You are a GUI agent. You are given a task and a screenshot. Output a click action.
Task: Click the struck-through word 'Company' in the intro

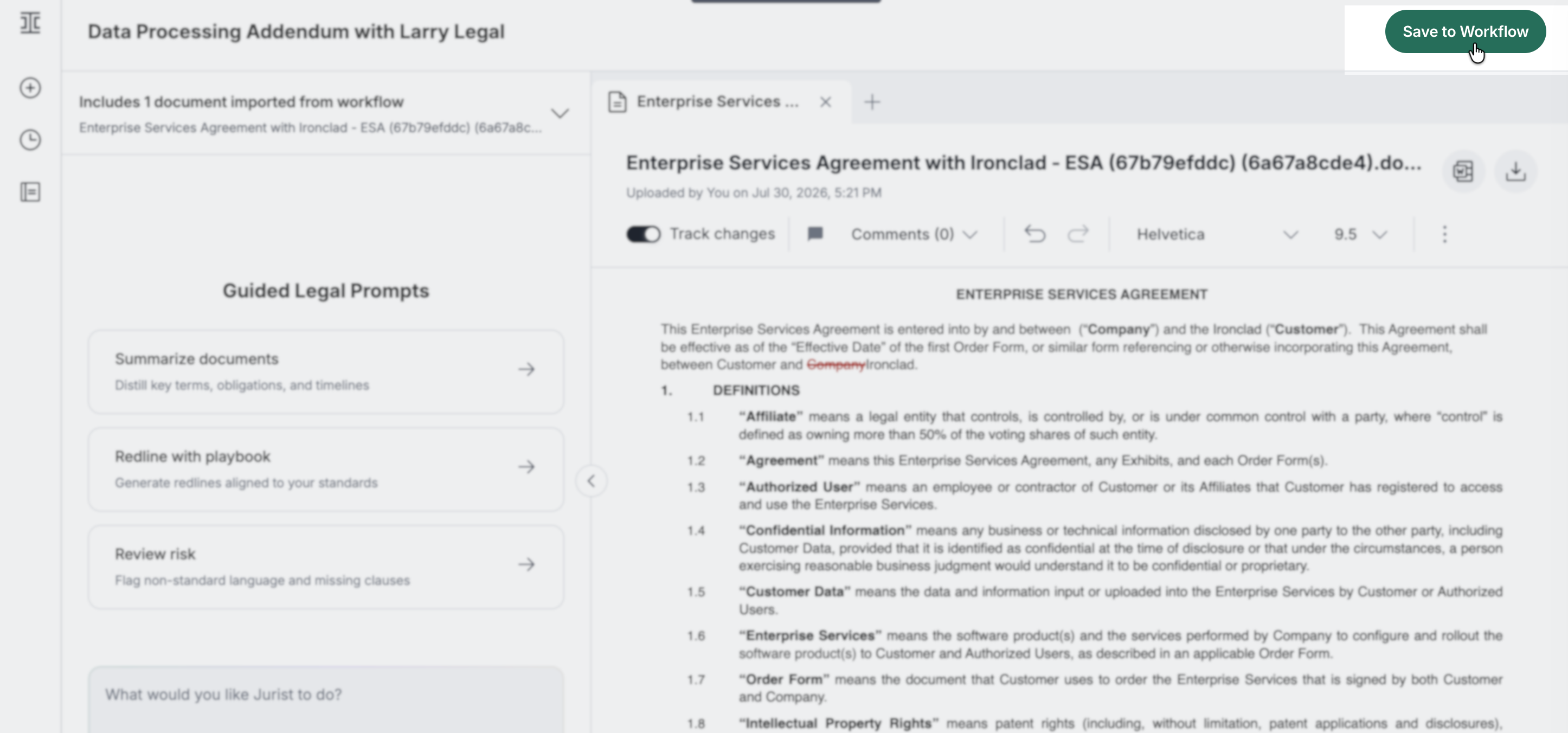[836, 364]
